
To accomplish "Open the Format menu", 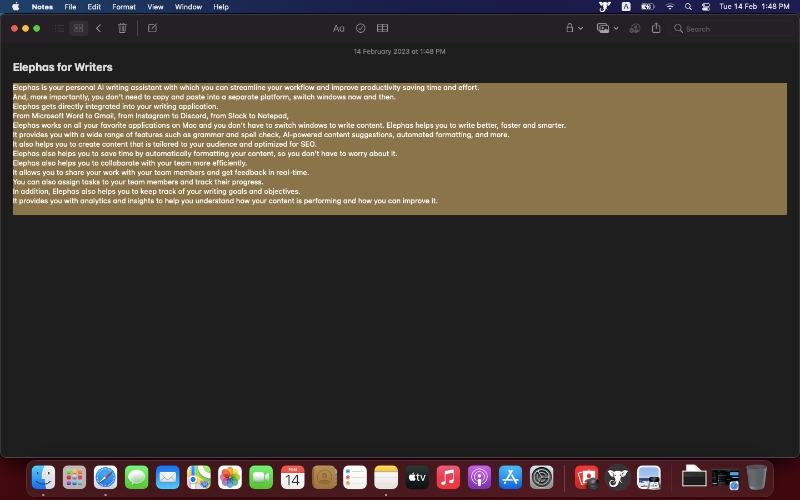I will (x=124, y=7).
